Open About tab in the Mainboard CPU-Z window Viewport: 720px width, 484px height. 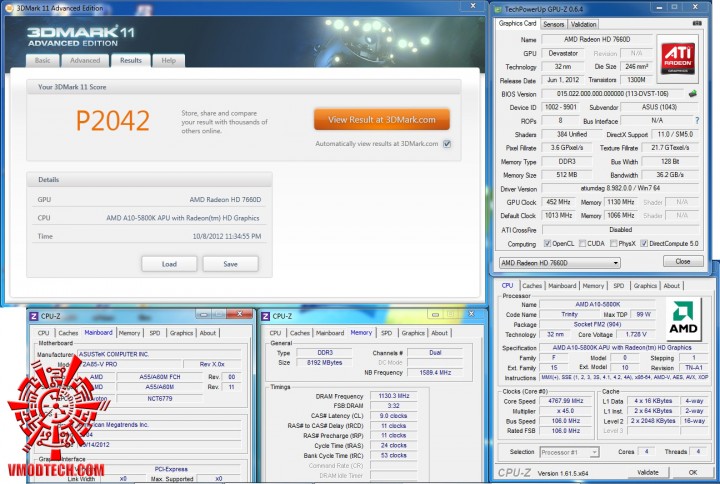click(208, 333)
